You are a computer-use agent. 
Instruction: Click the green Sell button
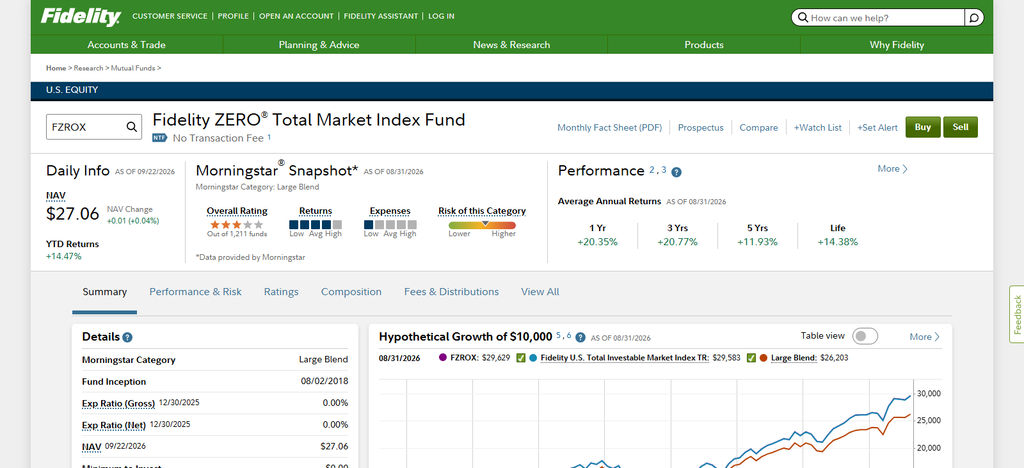click(961, 127)
